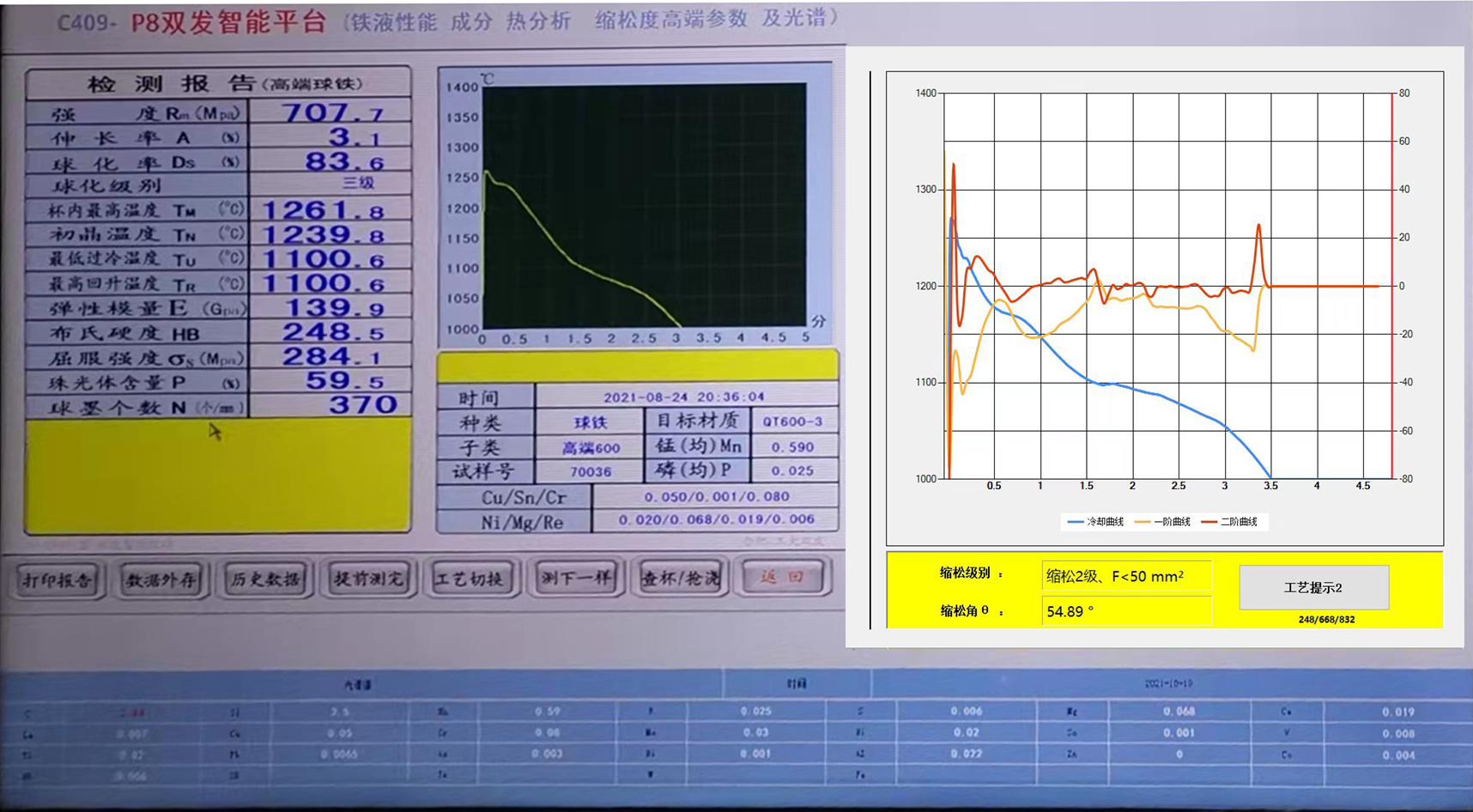Click the 缩松级别 value field

tap(1126, 576)
